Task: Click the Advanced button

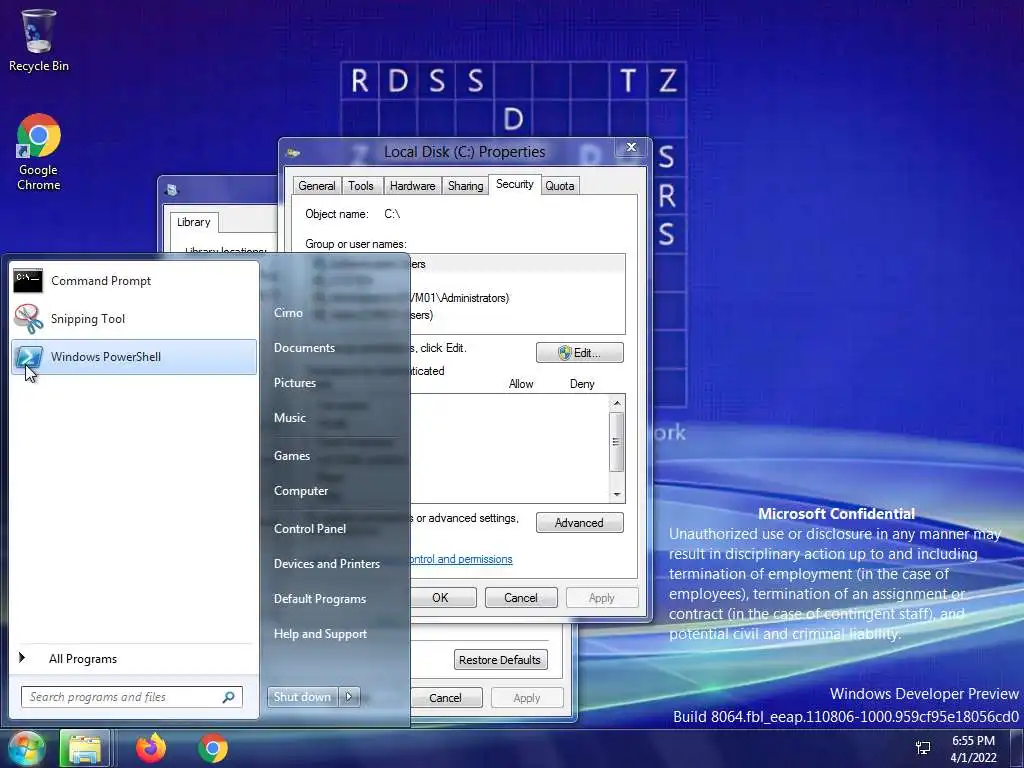Action: 579,522
